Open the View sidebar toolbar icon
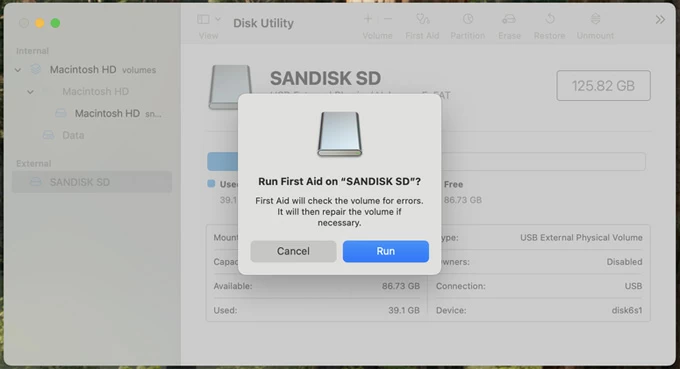The image size is (680, 369). pyautogui.click(x=203, y=20)
